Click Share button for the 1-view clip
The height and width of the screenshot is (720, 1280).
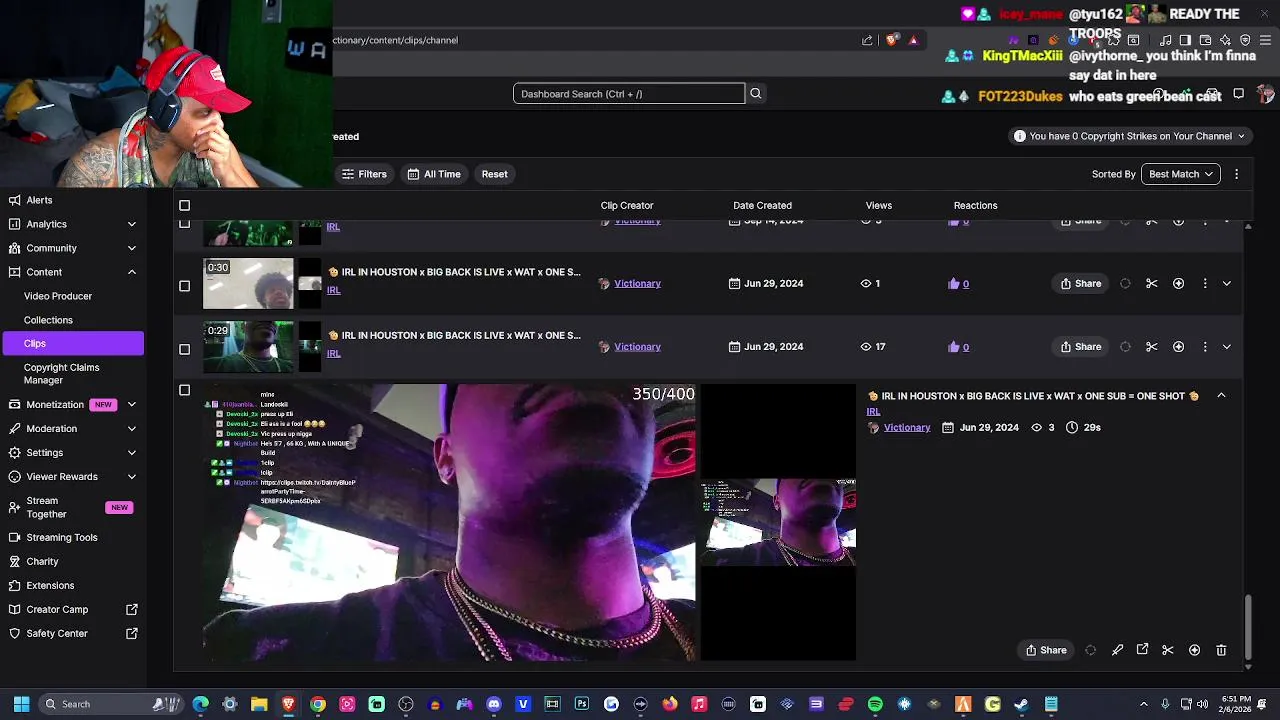click(x=1081, y=284)
